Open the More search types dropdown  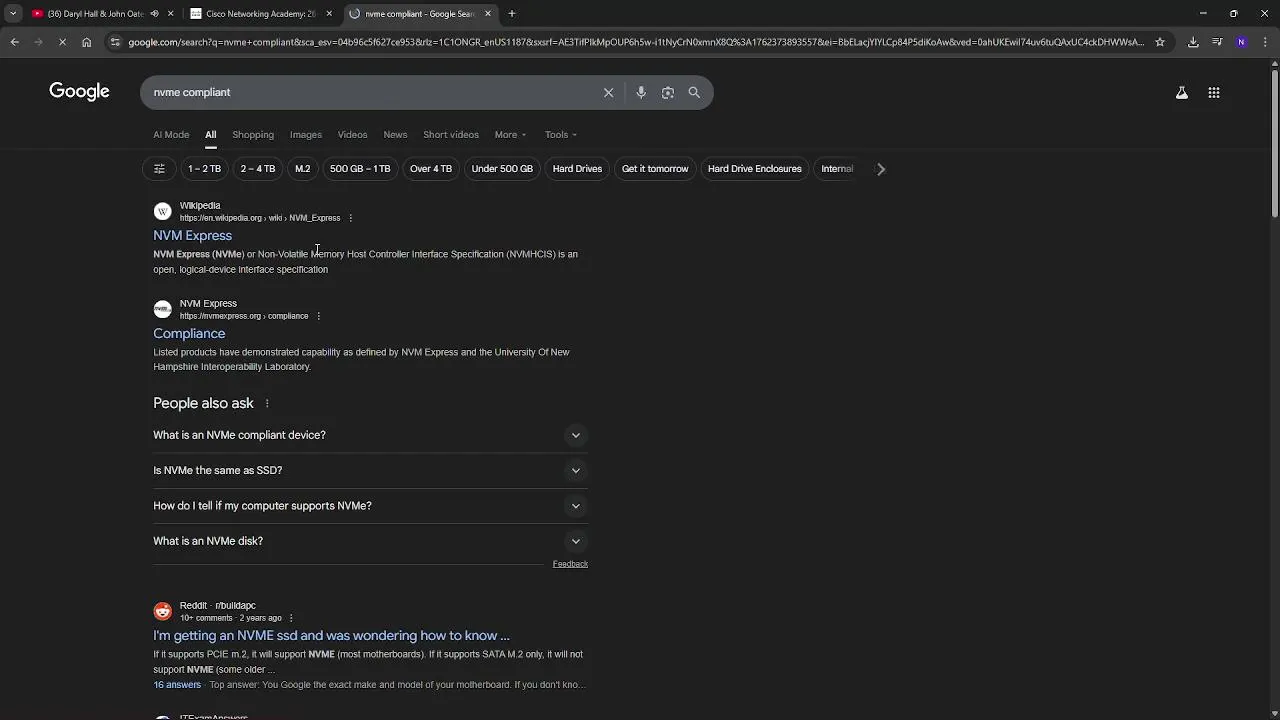[510, 135]
